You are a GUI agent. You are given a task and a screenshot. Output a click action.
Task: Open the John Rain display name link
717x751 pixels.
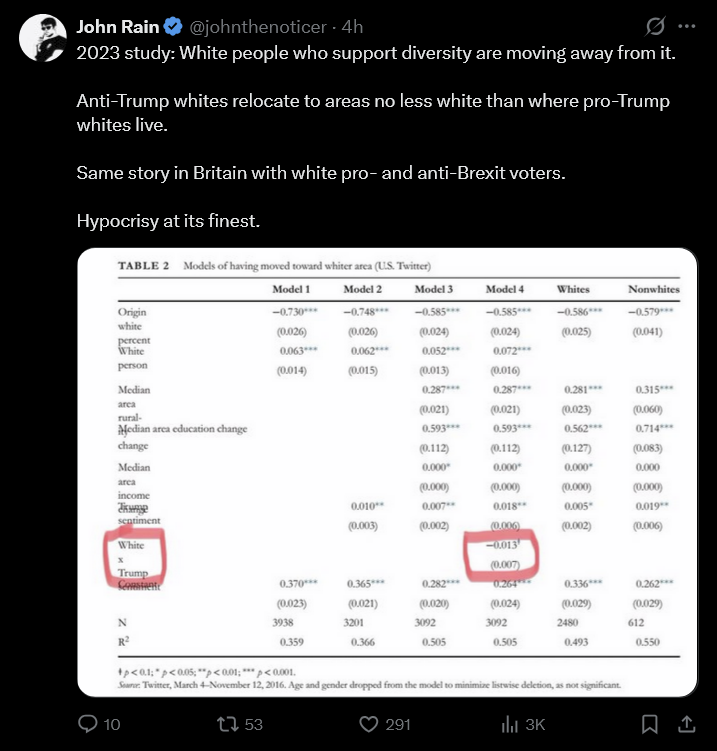118,27
